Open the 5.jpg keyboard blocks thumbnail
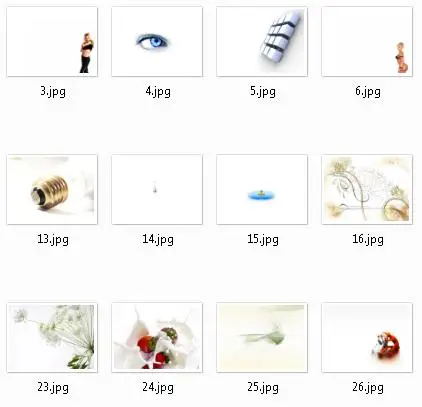Screen dimensions: 422x407 tap(262, 42)
